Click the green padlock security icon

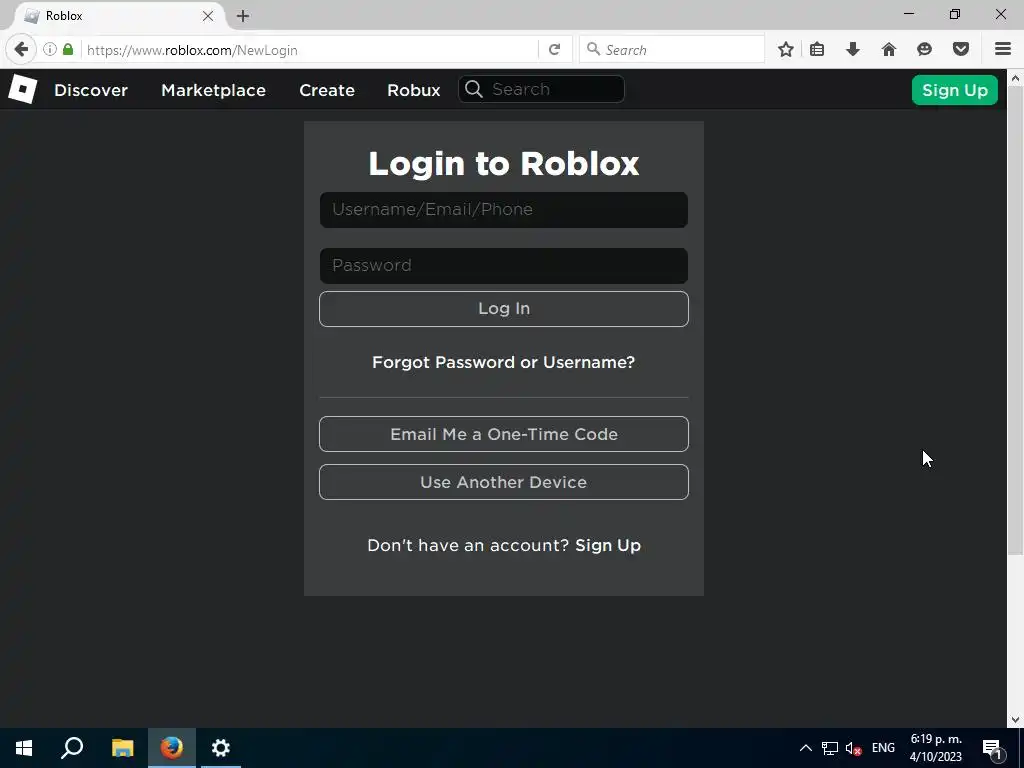click(68, 50)
